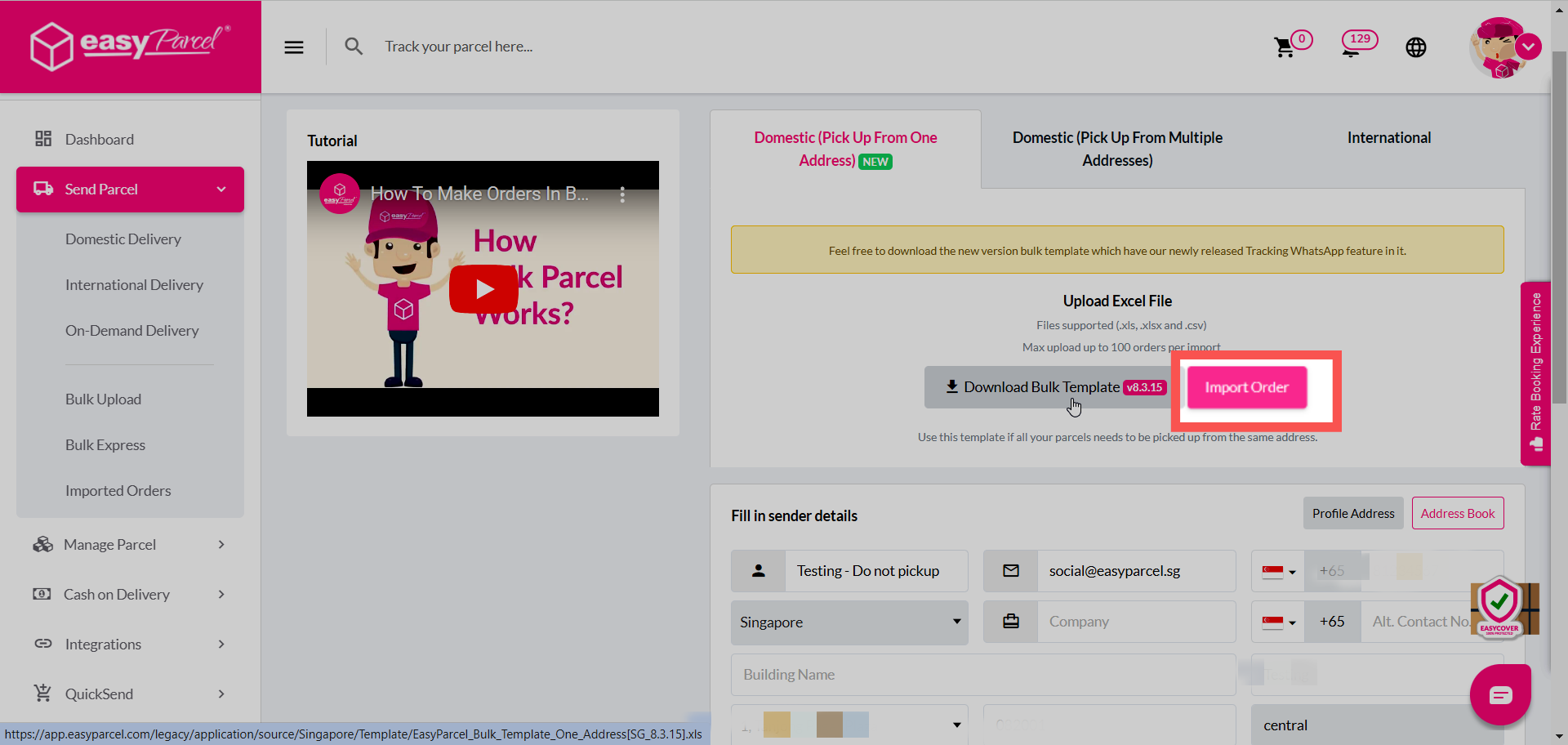Screen dimensions: 1568x745
Task: Click the Profile Address button
Action: [1353, 513]
